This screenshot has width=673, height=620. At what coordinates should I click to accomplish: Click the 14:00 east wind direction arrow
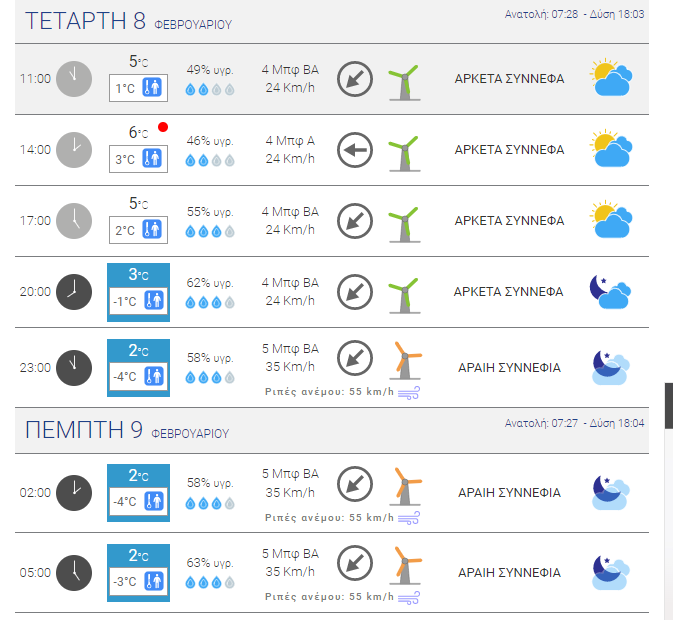[x=355, y=150]
